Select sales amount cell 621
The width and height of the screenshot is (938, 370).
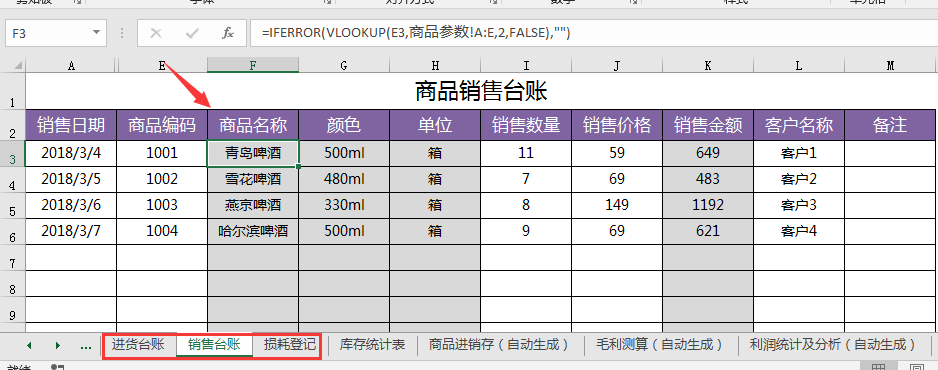point(708,231)
